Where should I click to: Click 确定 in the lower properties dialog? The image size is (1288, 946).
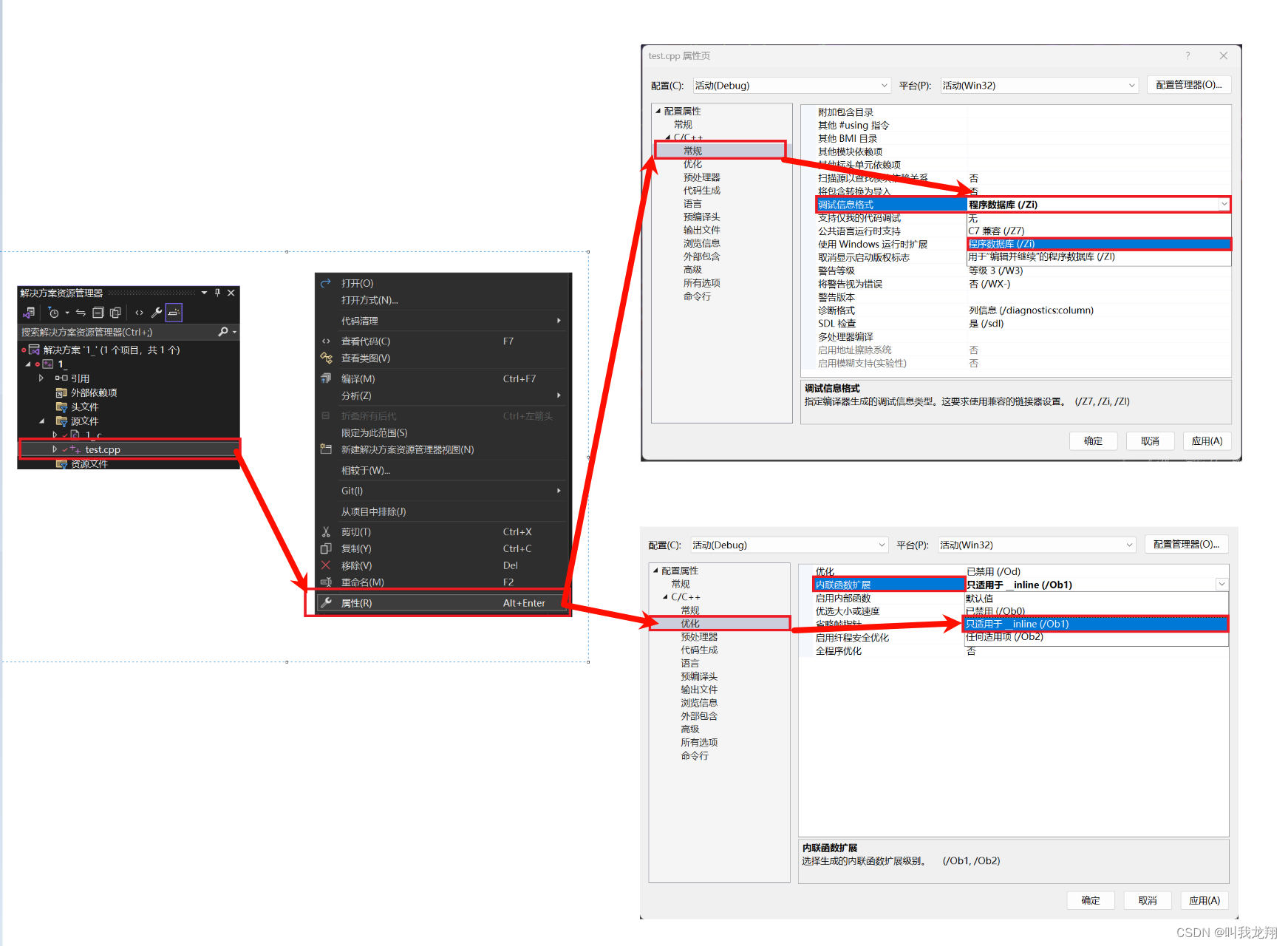point(1091,901)
